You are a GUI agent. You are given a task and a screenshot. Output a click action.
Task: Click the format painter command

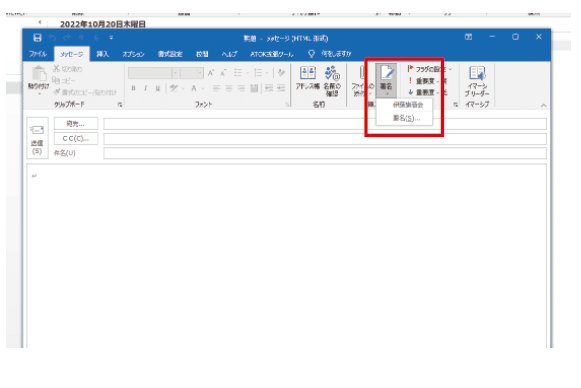84,92
